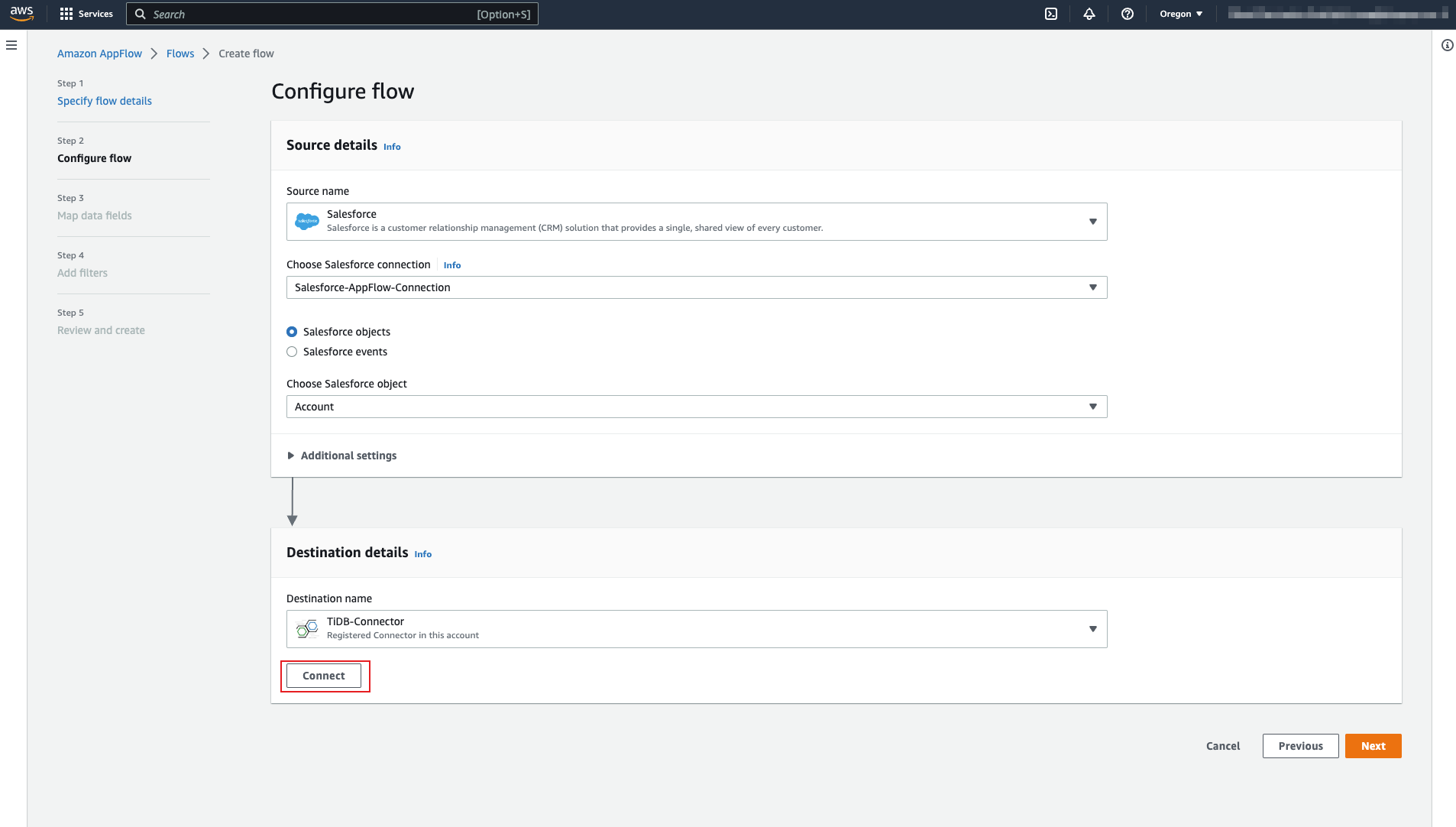1456x827 pixels.
Task: Open the Services grid menu
Action: click(86, 14)
